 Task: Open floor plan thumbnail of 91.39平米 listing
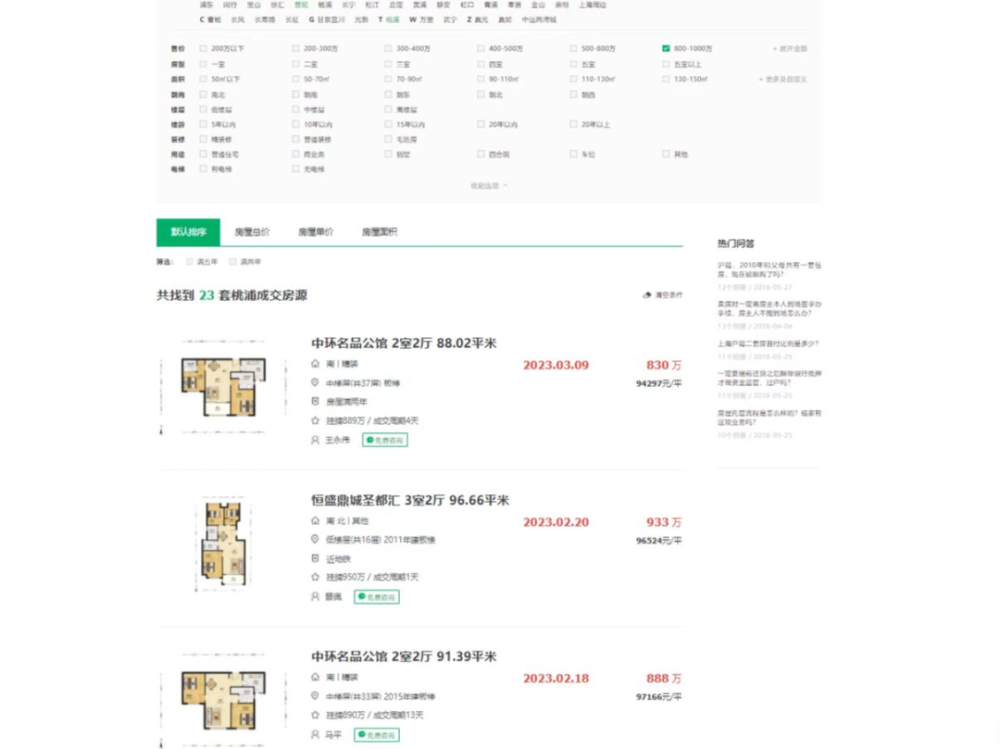pyautogui.click(x=223, y=700)
